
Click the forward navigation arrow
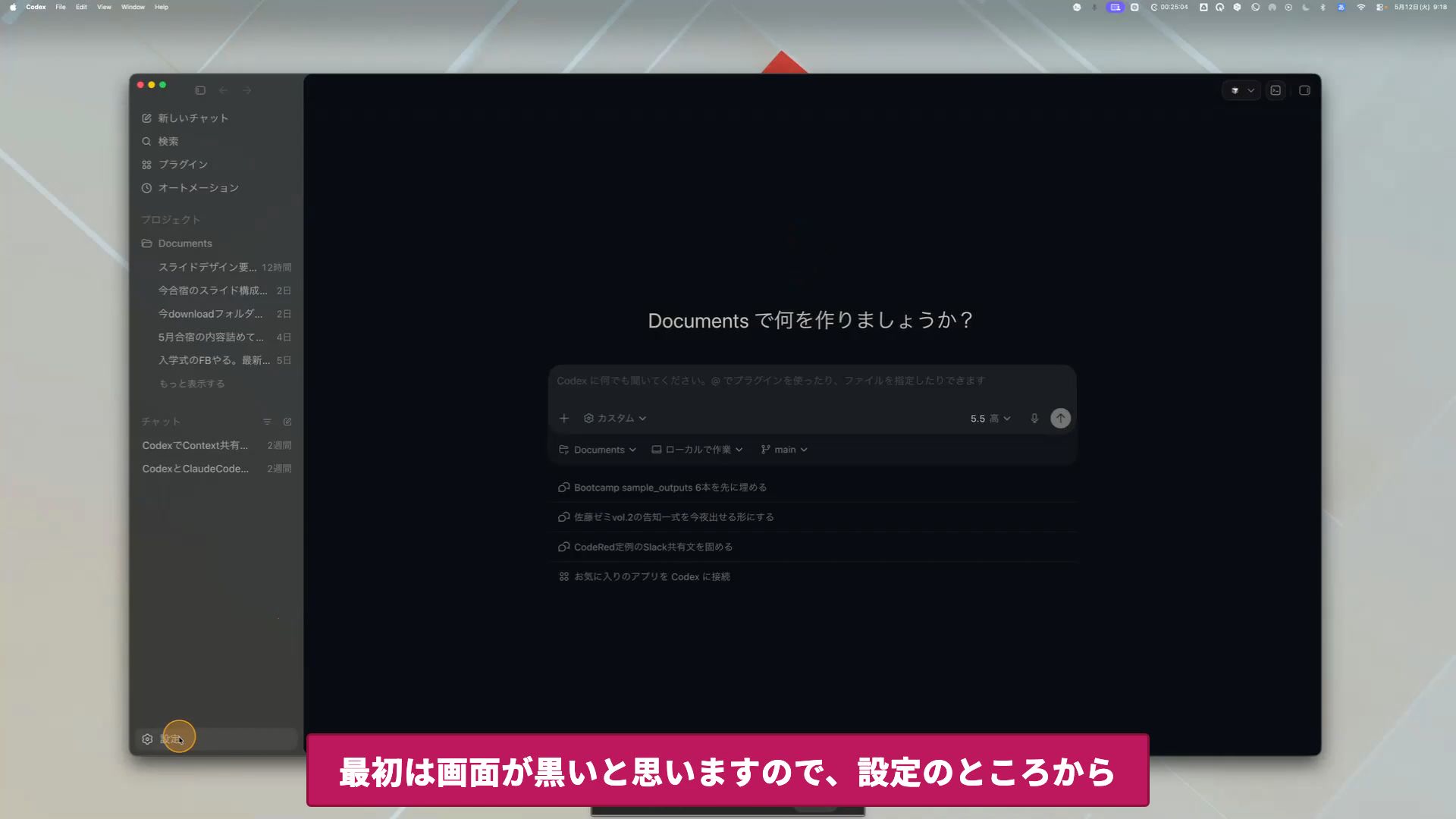point(247,90)
